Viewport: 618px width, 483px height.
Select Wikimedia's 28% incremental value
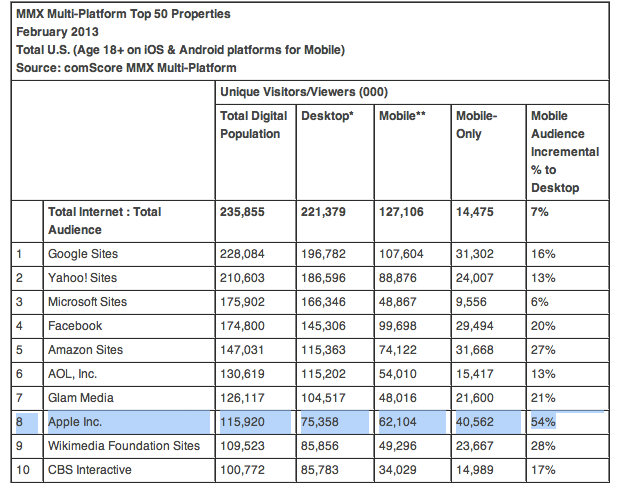tap(543, 446)
